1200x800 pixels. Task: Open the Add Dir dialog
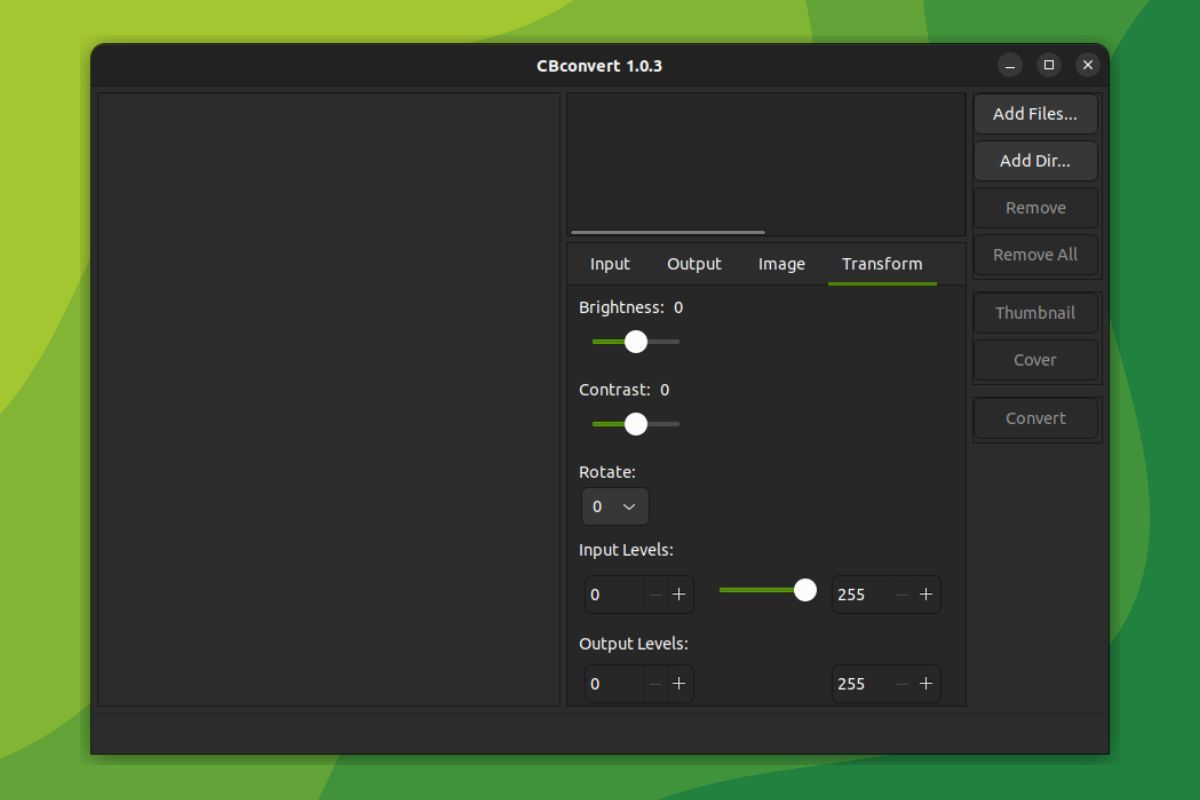coord(1035,161)
